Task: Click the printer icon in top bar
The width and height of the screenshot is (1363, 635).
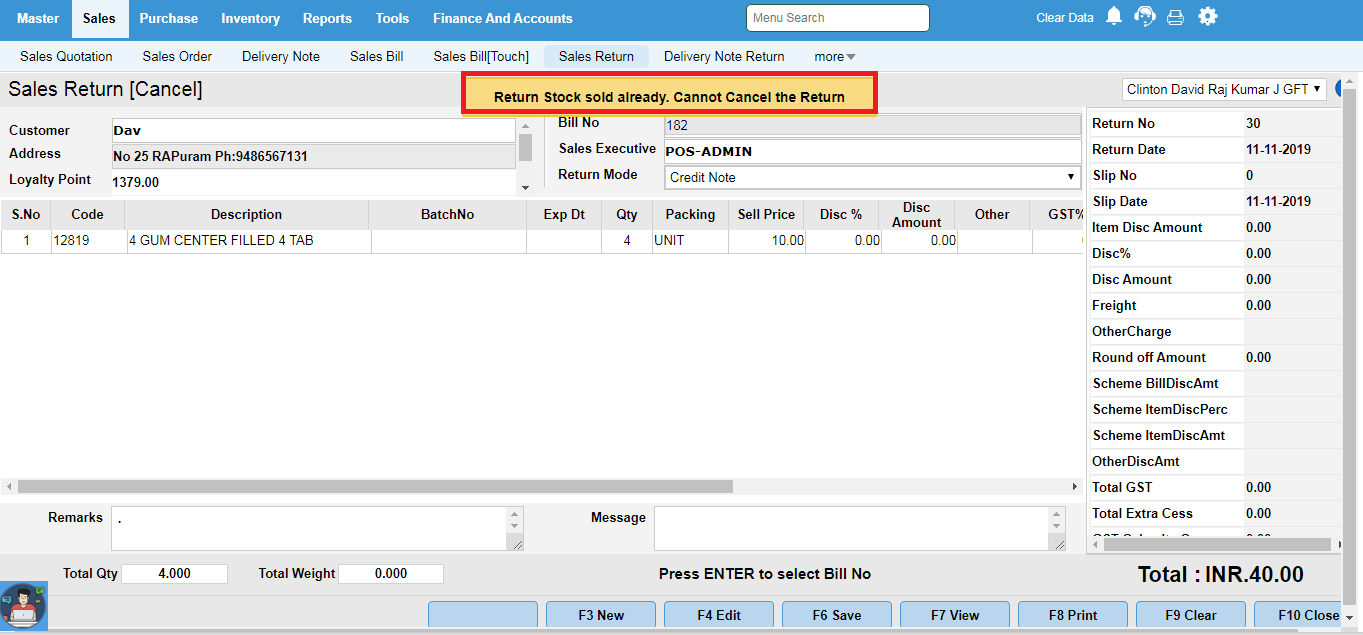Action: (1176, 17)
